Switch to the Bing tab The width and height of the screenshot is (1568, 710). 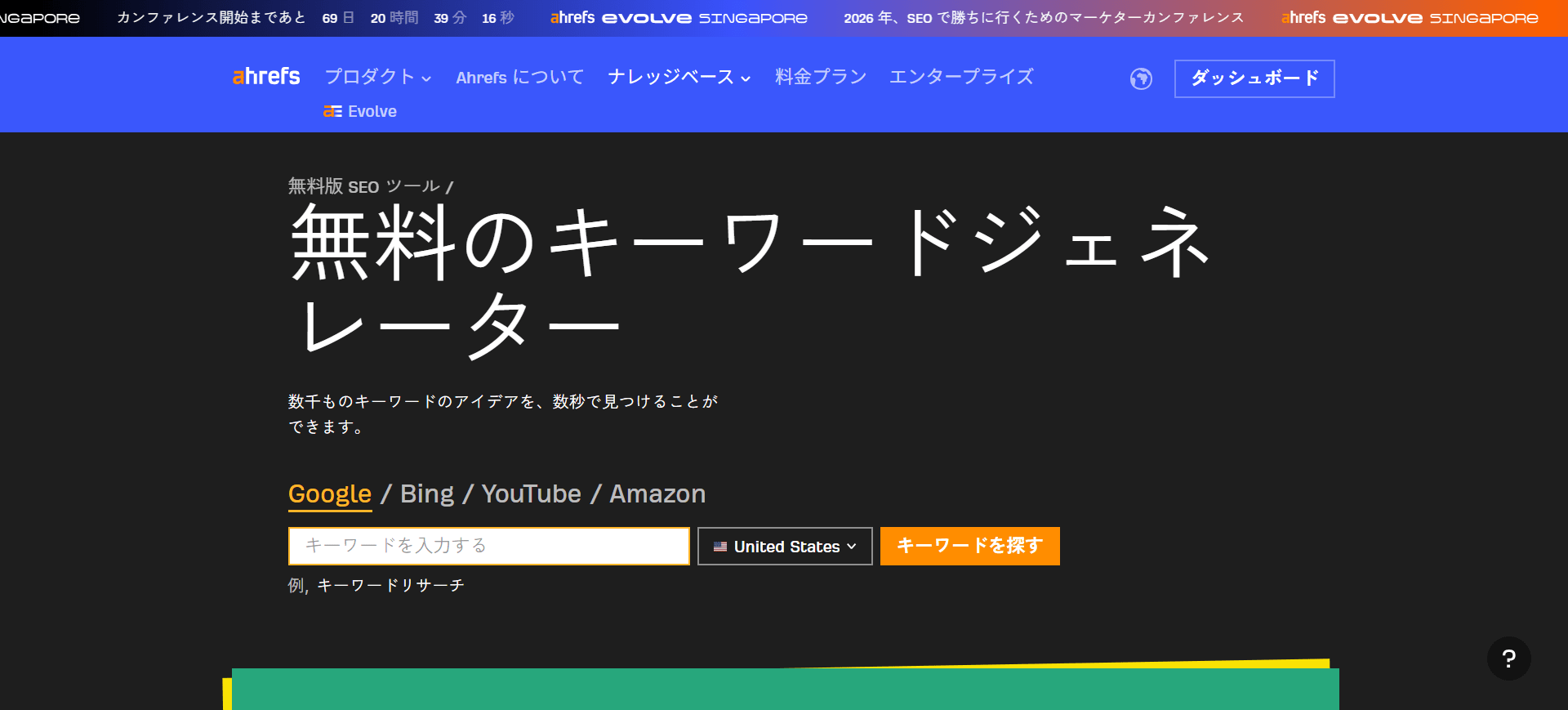point(427,494)
